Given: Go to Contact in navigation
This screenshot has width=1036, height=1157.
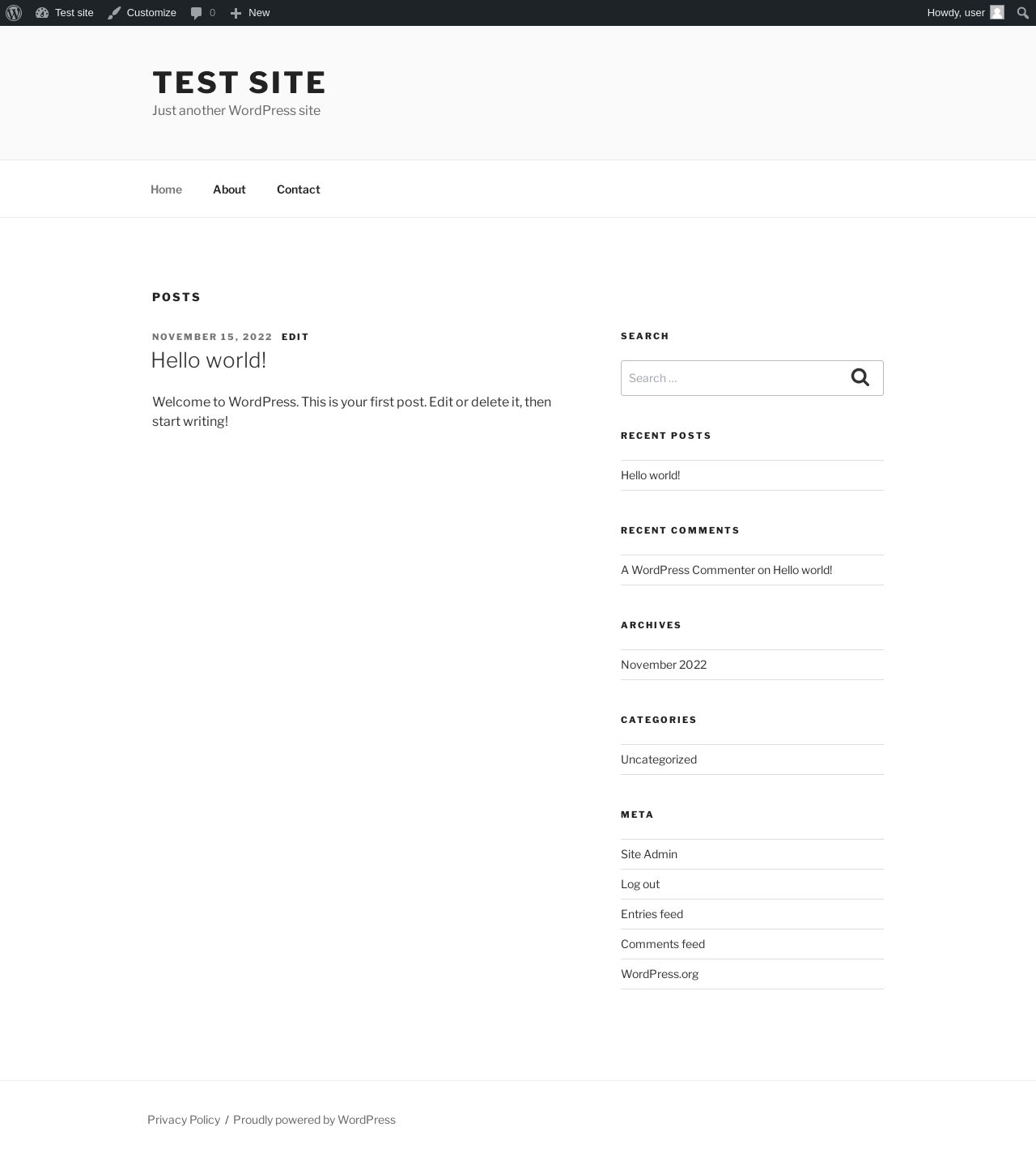Looking at the screenshot, I should point(299,189).
